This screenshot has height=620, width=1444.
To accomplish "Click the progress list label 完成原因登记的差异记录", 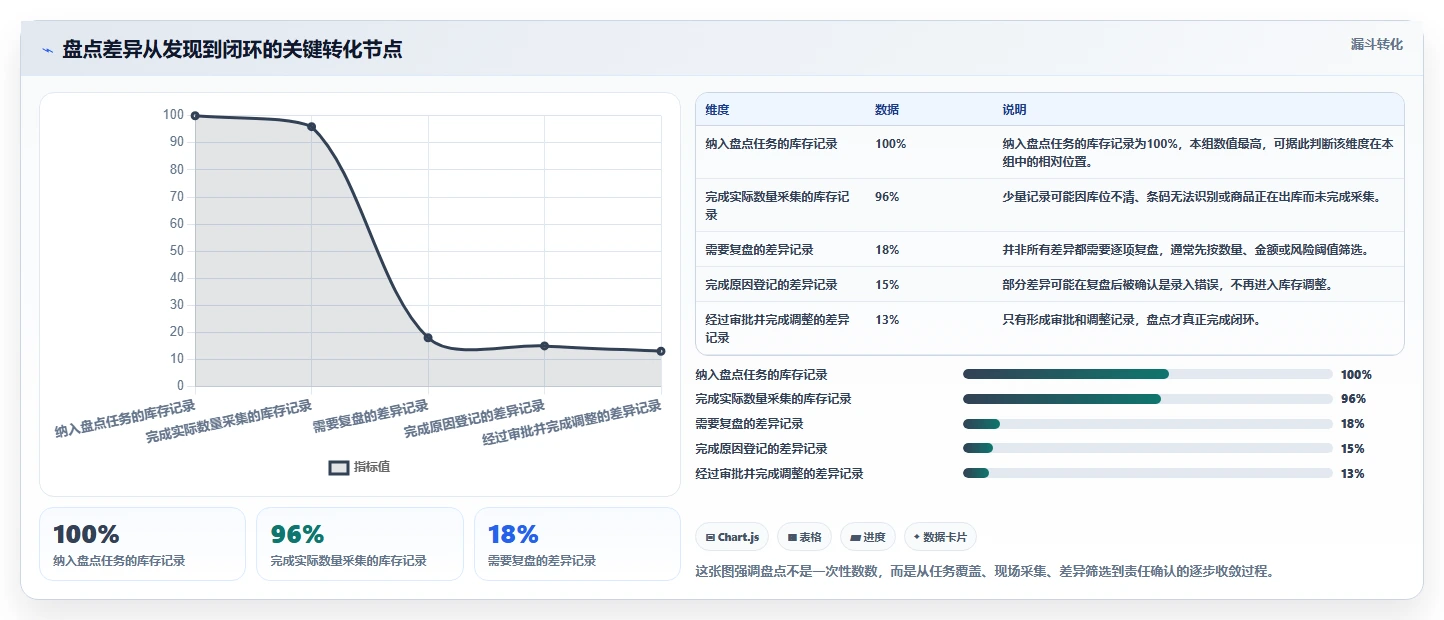I will [x=761, y=449].
